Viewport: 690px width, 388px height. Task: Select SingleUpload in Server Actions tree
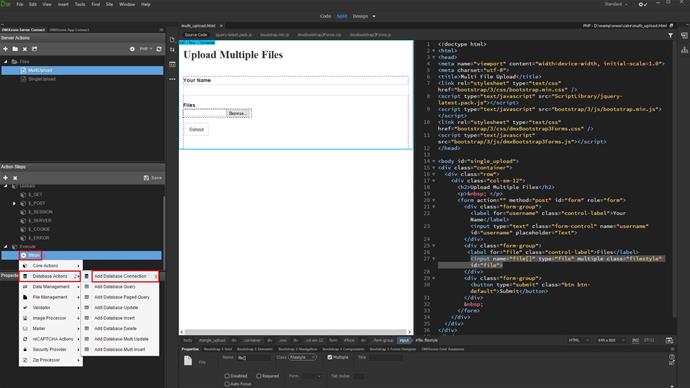tap(42, 79)
